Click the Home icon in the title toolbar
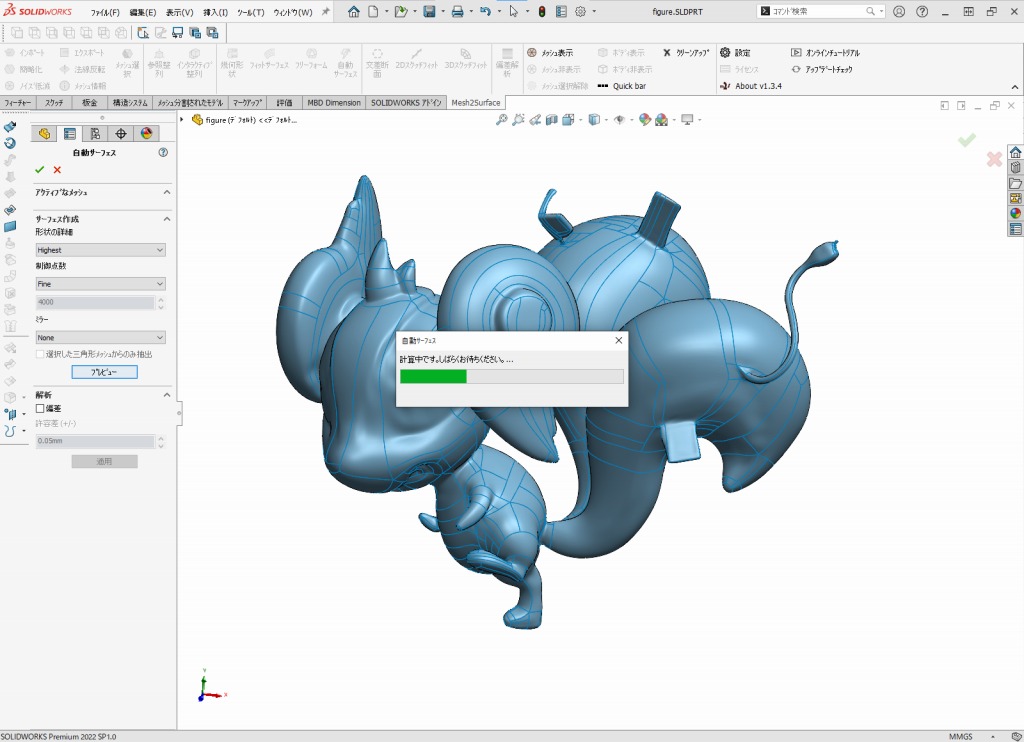This screenshot has width=1024, height=742. click(x=353, y=11)
